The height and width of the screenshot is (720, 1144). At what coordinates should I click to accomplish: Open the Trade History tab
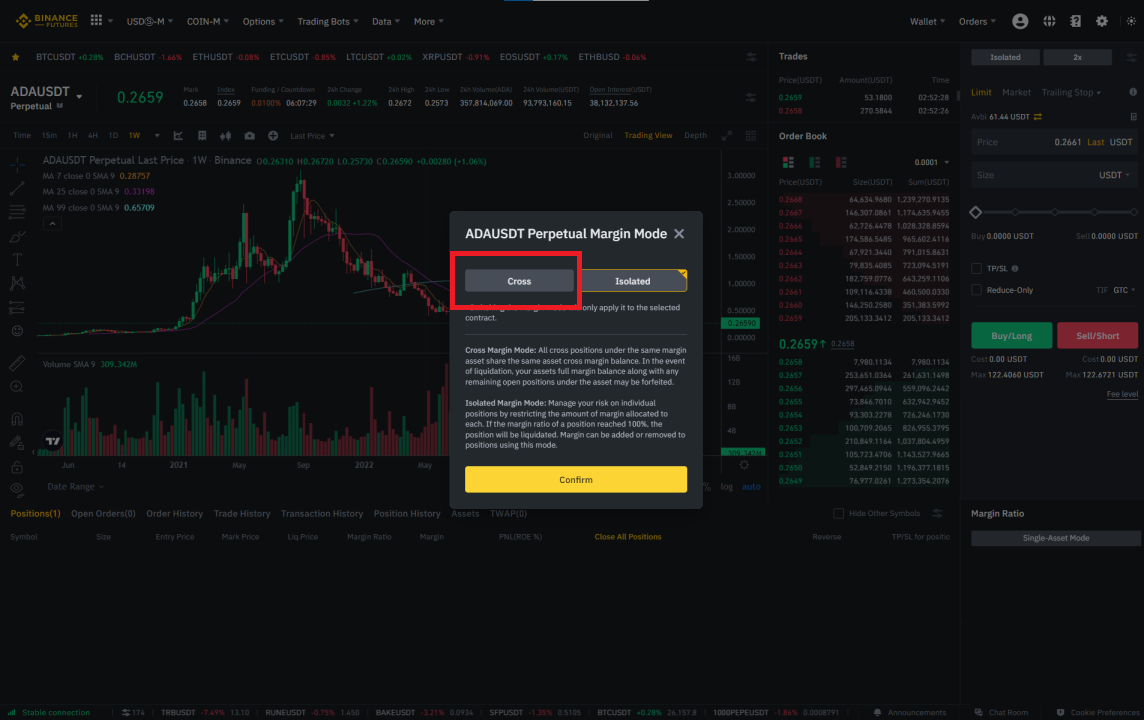click(x=241, y=514)
